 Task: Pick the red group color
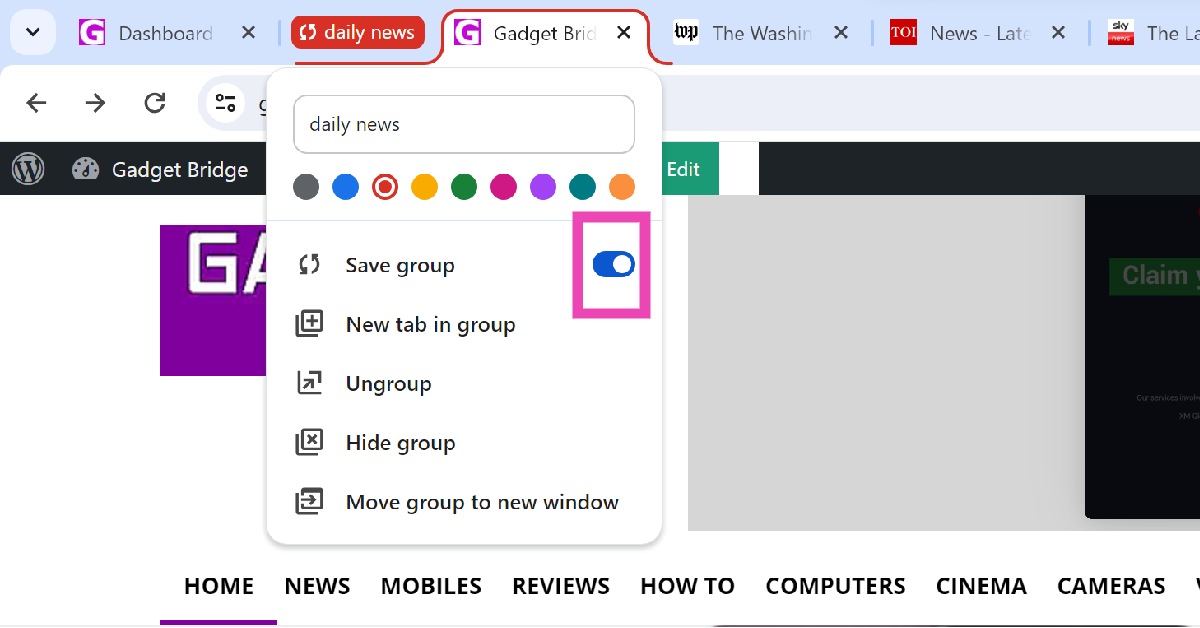(x=385, y=187)
